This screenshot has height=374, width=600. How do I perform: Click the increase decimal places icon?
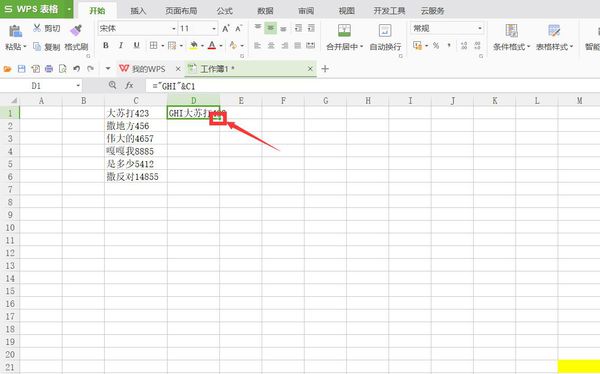pos(464,46)
